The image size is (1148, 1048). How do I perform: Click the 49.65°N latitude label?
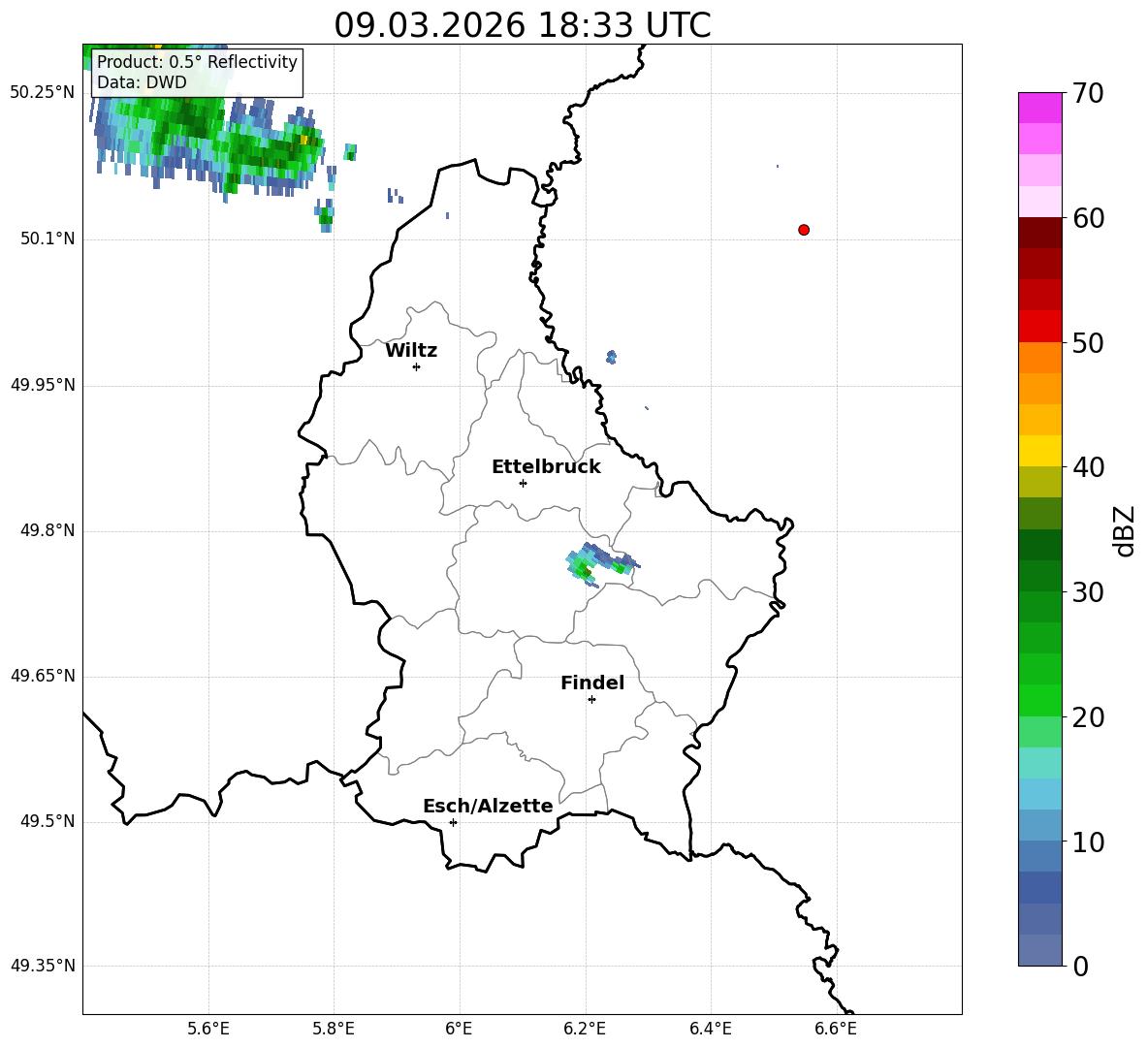pyautogui.click(x=43, y=676)
